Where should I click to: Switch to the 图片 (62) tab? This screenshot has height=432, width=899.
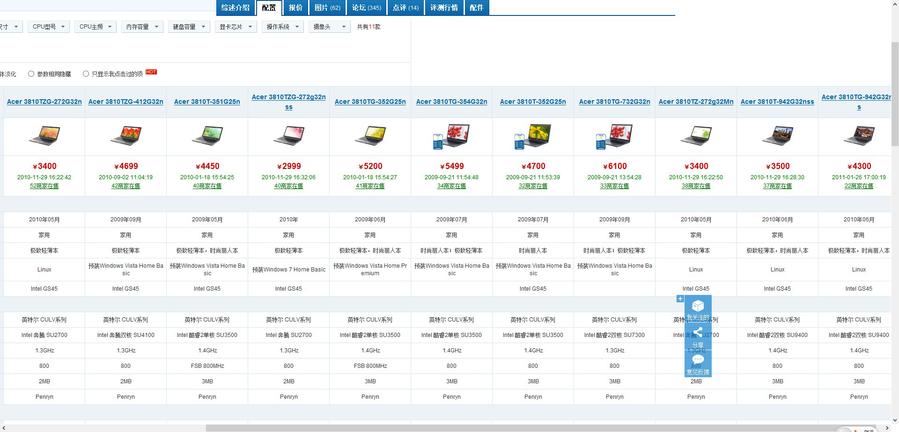click(x=327, y=7)
